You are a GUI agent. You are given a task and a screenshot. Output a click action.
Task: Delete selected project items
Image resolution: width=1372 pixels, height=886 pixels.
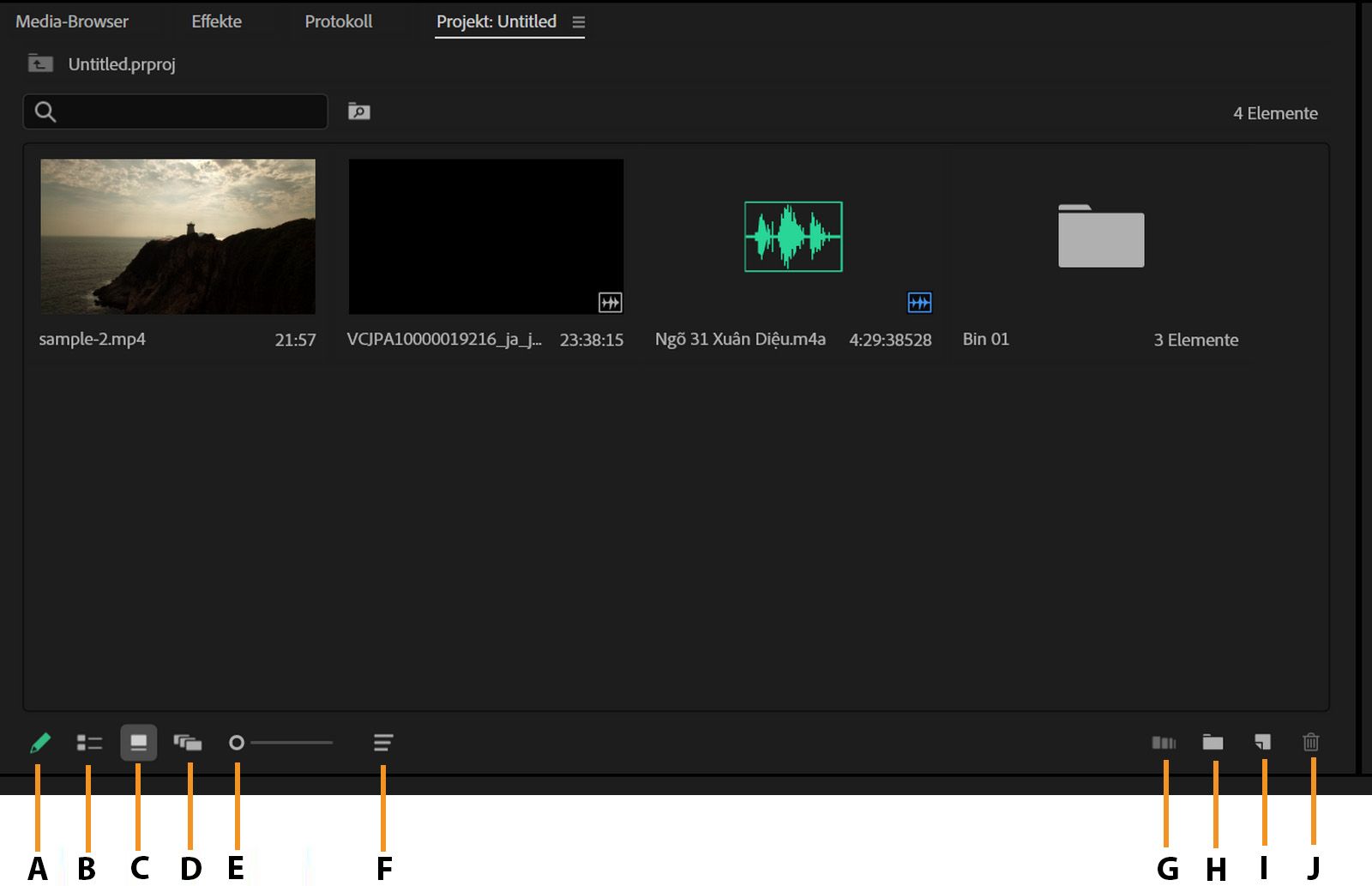coord(1311,743)
